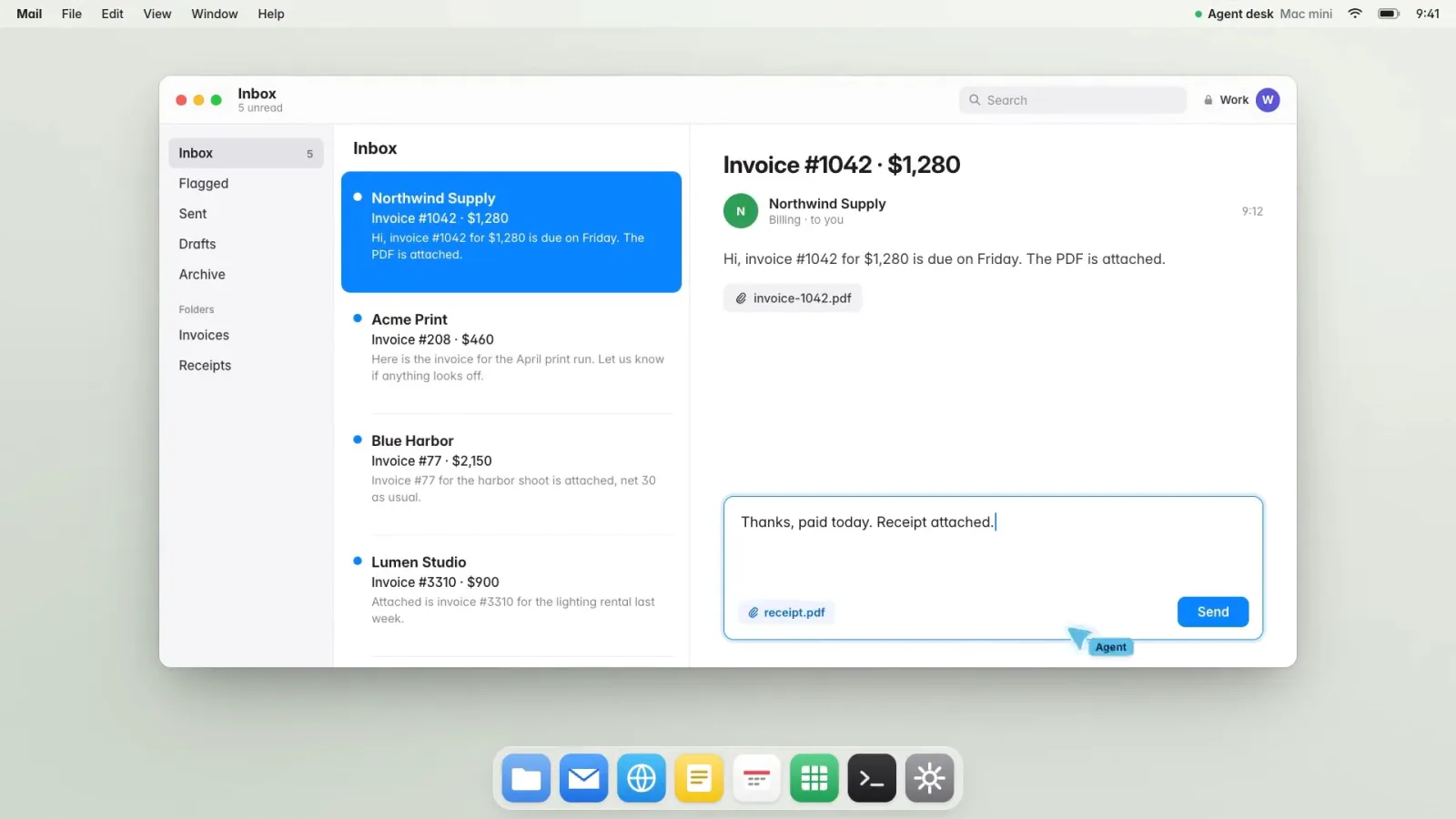Image resolution: width=1456 pixels, height=819 pixels.
Task: Open the Mail application menu
Action: coord(29,14)
